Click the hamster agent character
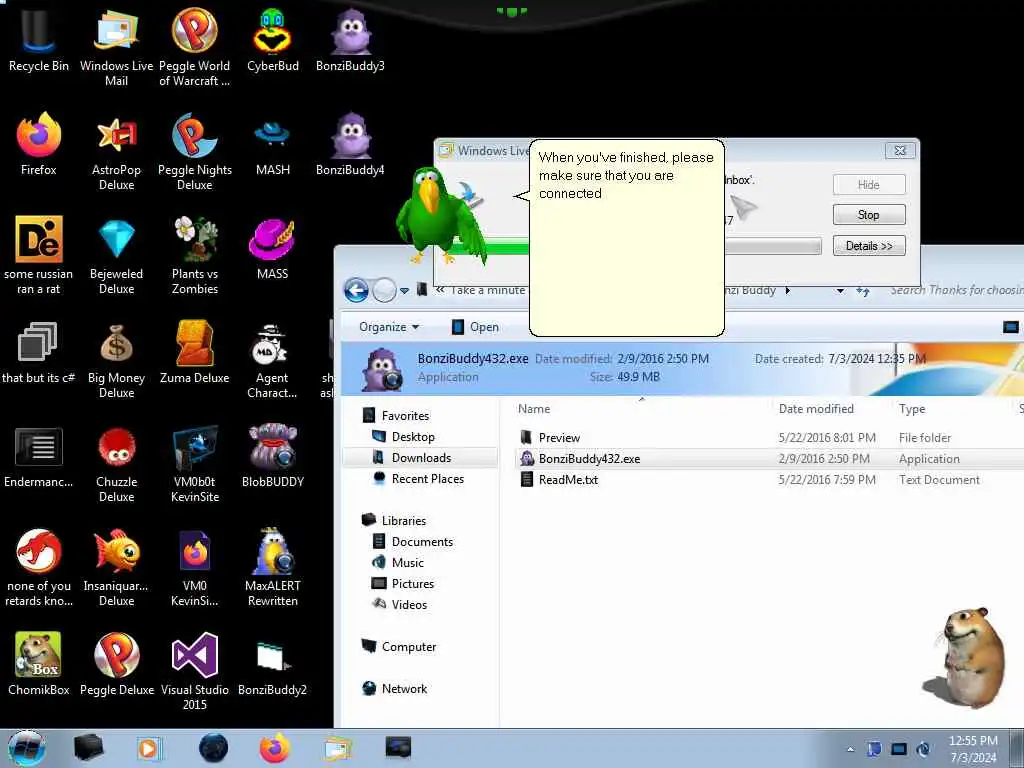Viewport: 1024px width, 768px height. point(965,657)
